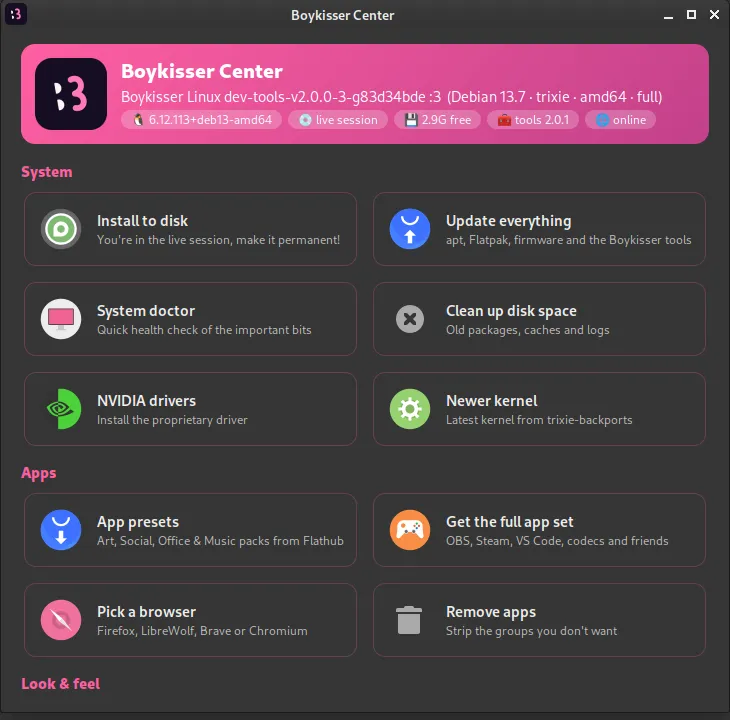Click the NVIDIA drivers green eye icon
Image resolution: width=730 pixels, height=720 pixels.
[64, 409]
